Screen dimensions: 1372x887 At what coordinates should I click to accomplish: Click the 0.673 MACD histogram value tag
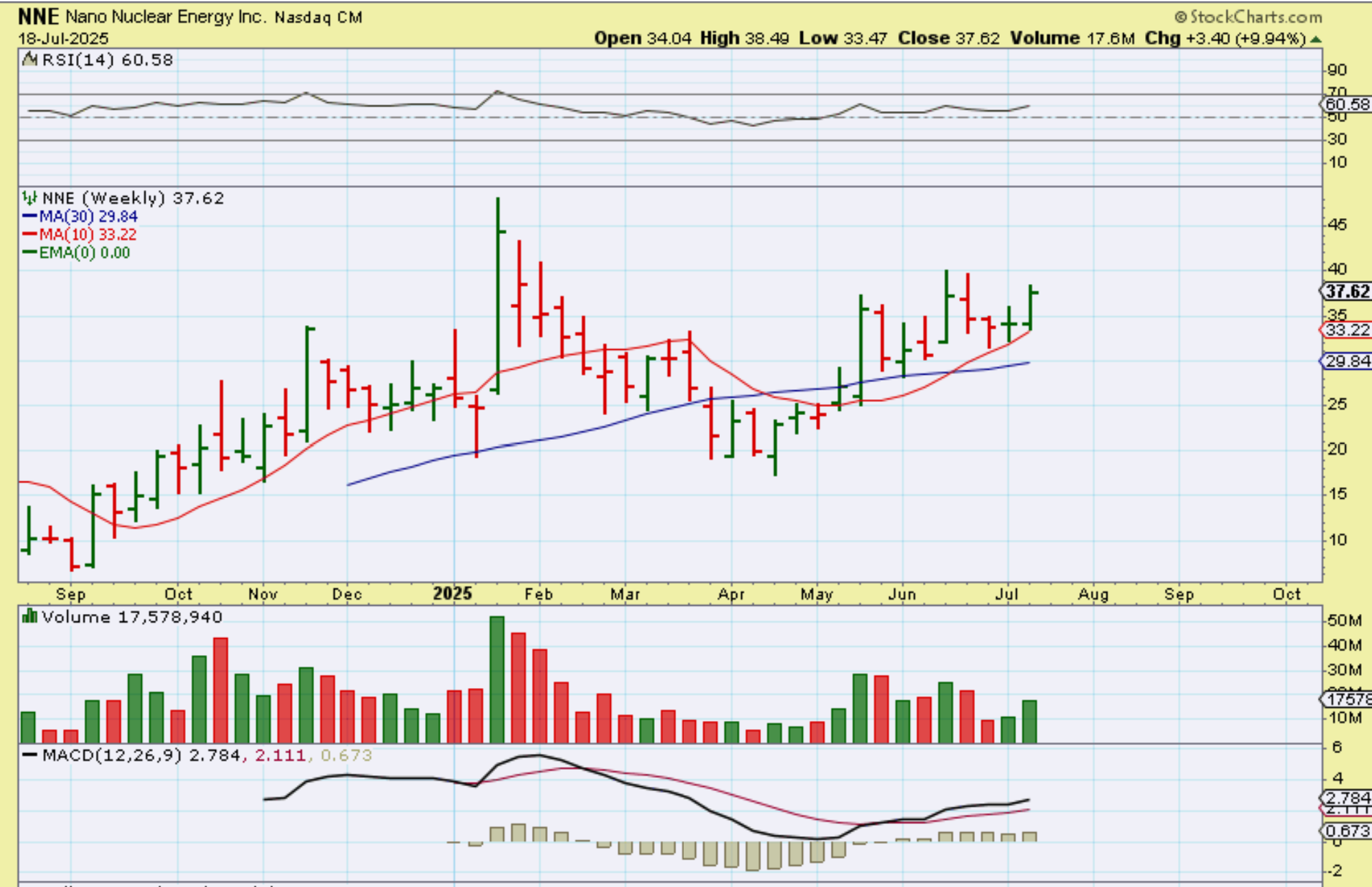pos(1347,831)
